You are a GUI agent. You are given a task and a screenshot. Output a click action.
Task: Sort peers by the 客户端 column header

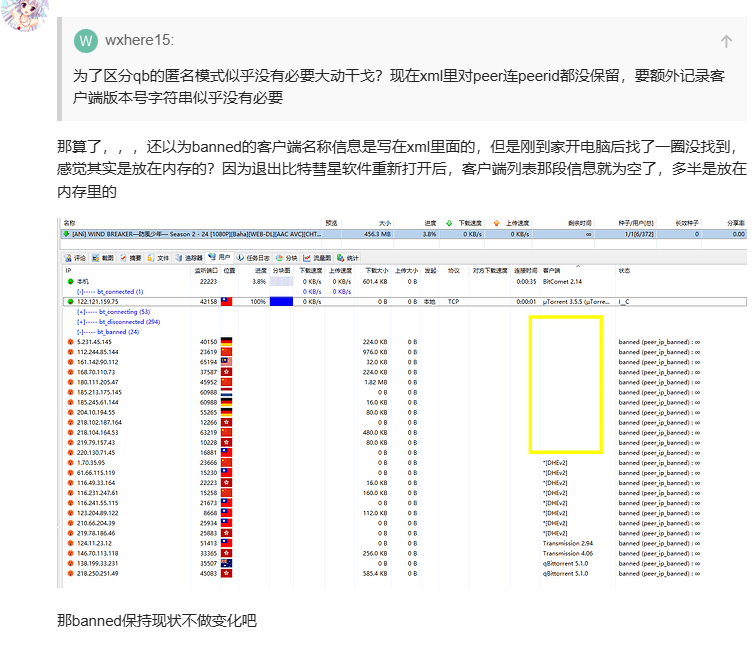tap(552, 270)
